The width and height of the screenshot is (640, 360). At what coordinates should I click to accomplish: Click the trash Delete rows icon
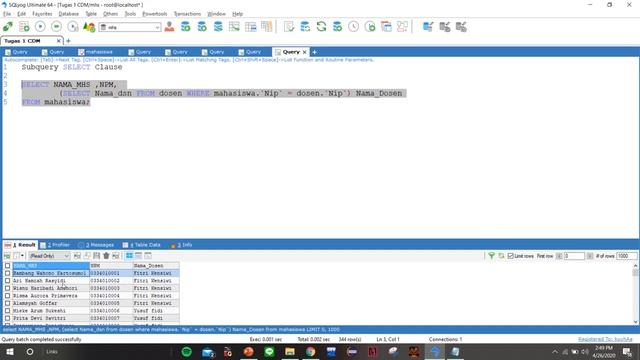pos(106,256)
